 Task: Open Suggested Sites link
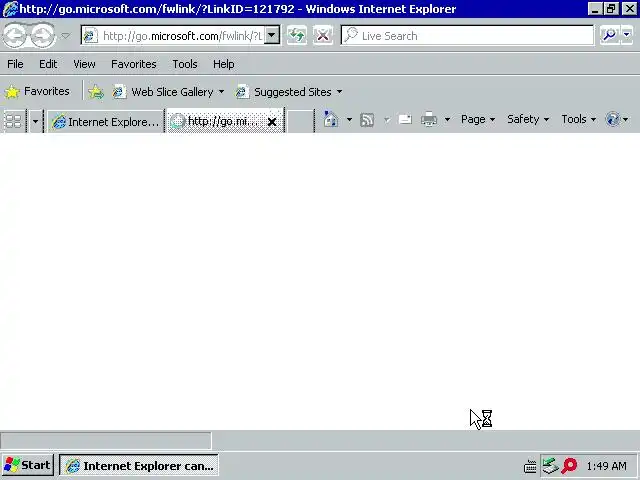click(x=284, y=92)
